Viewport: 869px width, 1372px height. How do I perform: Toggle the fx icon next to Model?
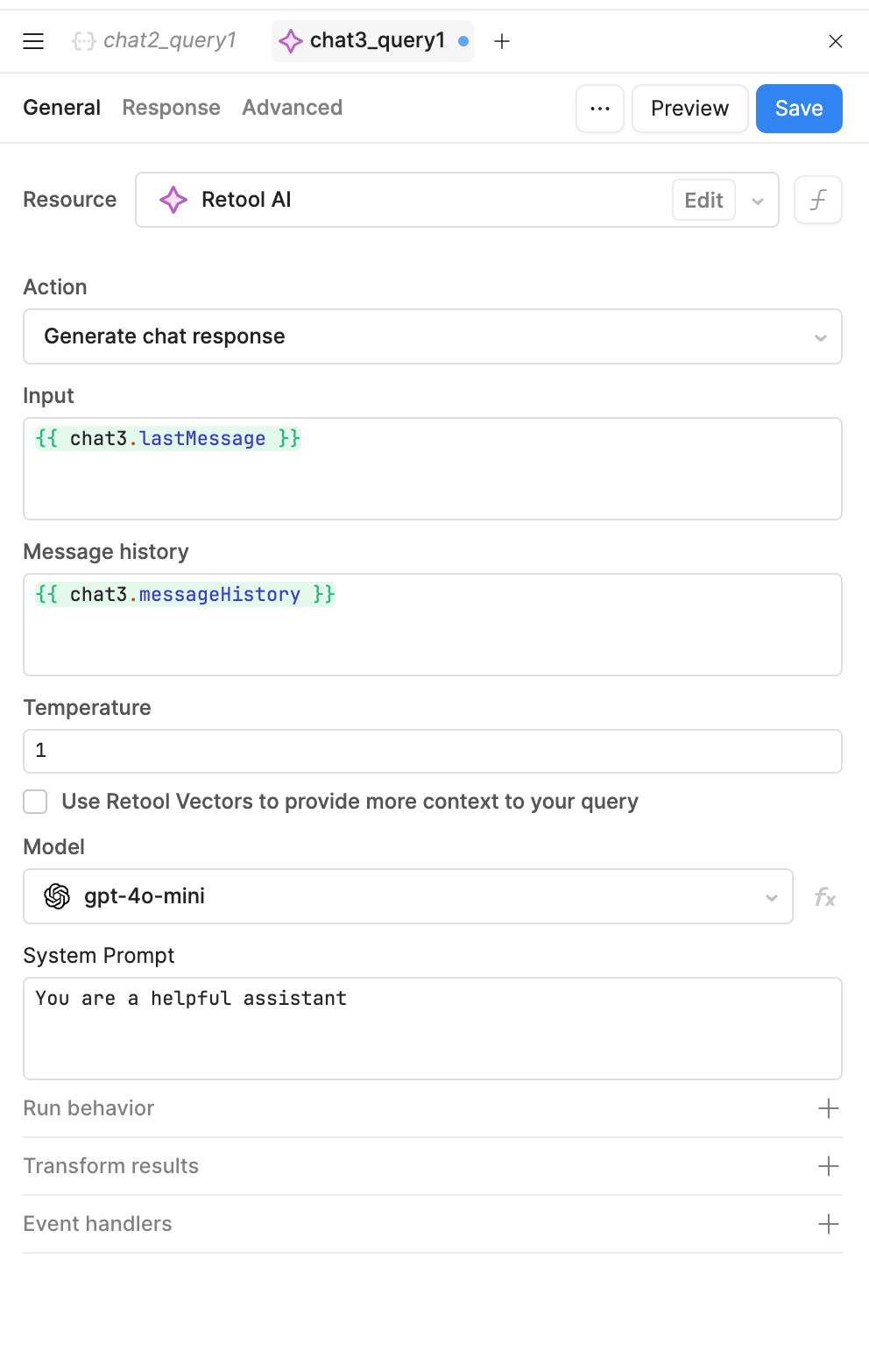[824, 896]
